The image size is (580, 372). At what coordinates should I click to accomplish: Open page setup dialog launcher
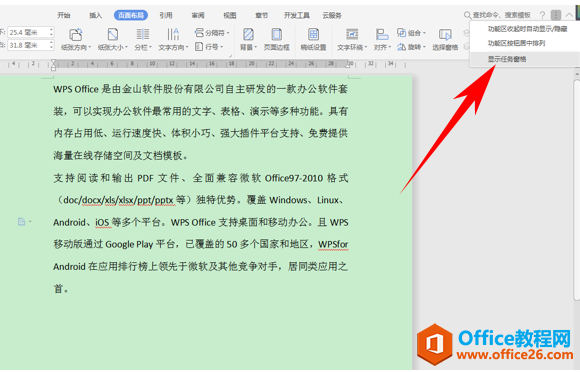pos(230,56)
